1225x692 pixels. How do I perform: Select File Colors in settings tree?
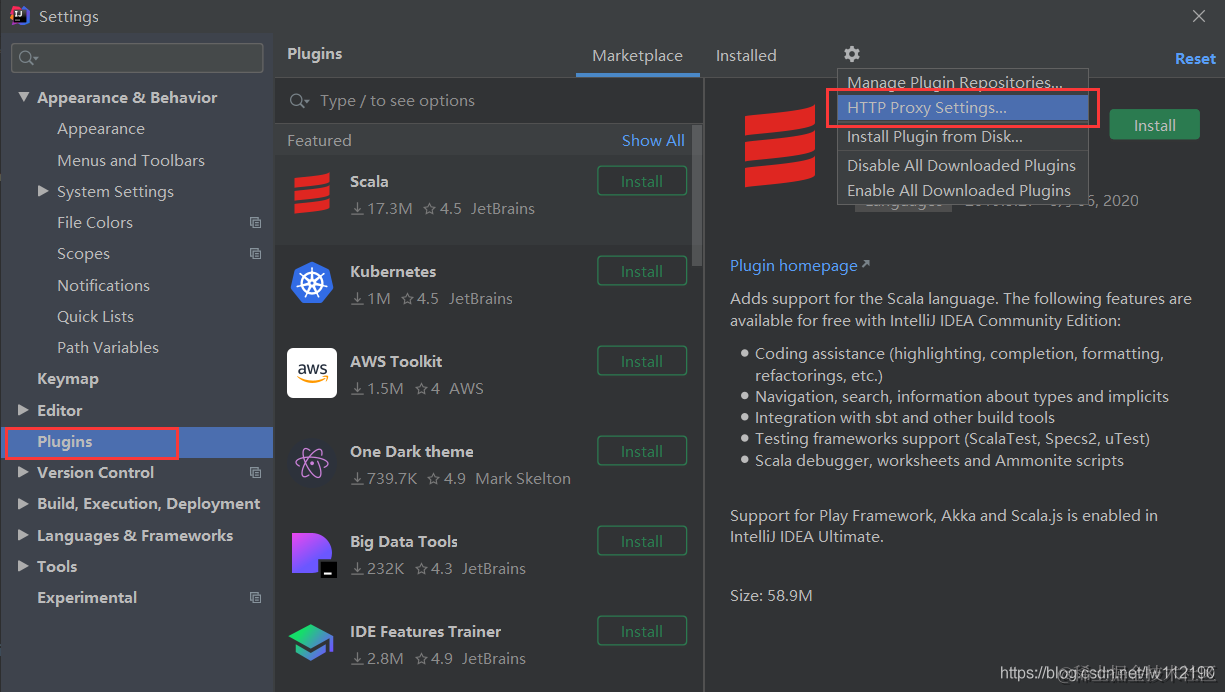pos(95,223)
